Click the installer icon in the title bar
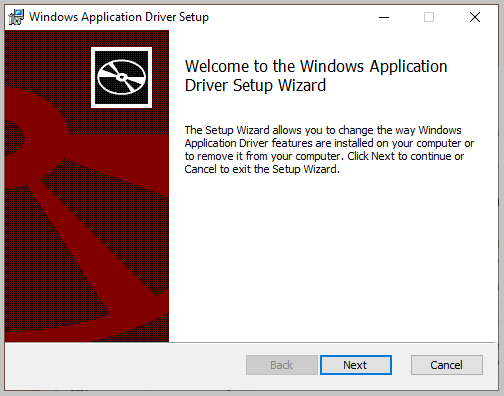The image size is (504, 396). point(16,17)
